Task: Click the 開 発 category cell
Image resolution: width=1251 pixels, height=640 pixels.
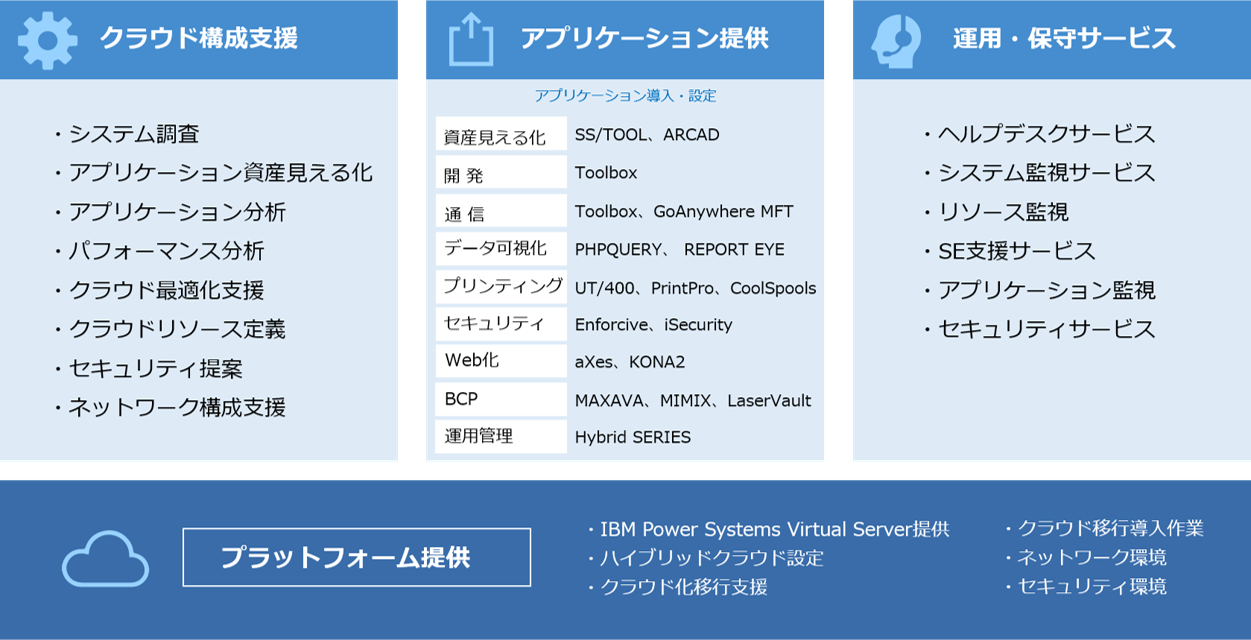Action: click(501, 172)
